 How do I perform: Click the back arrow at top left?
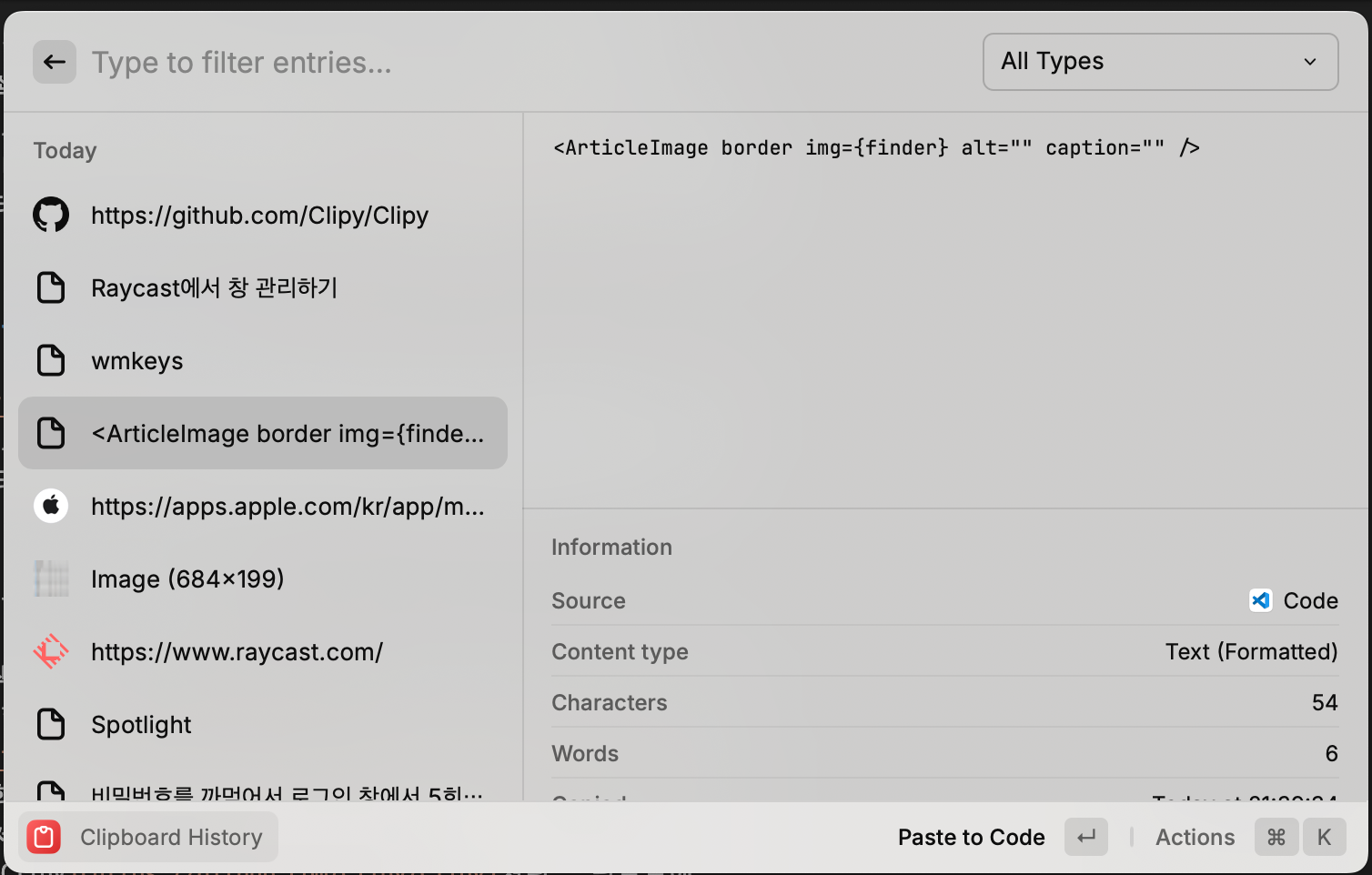click(x=54, y=61)
